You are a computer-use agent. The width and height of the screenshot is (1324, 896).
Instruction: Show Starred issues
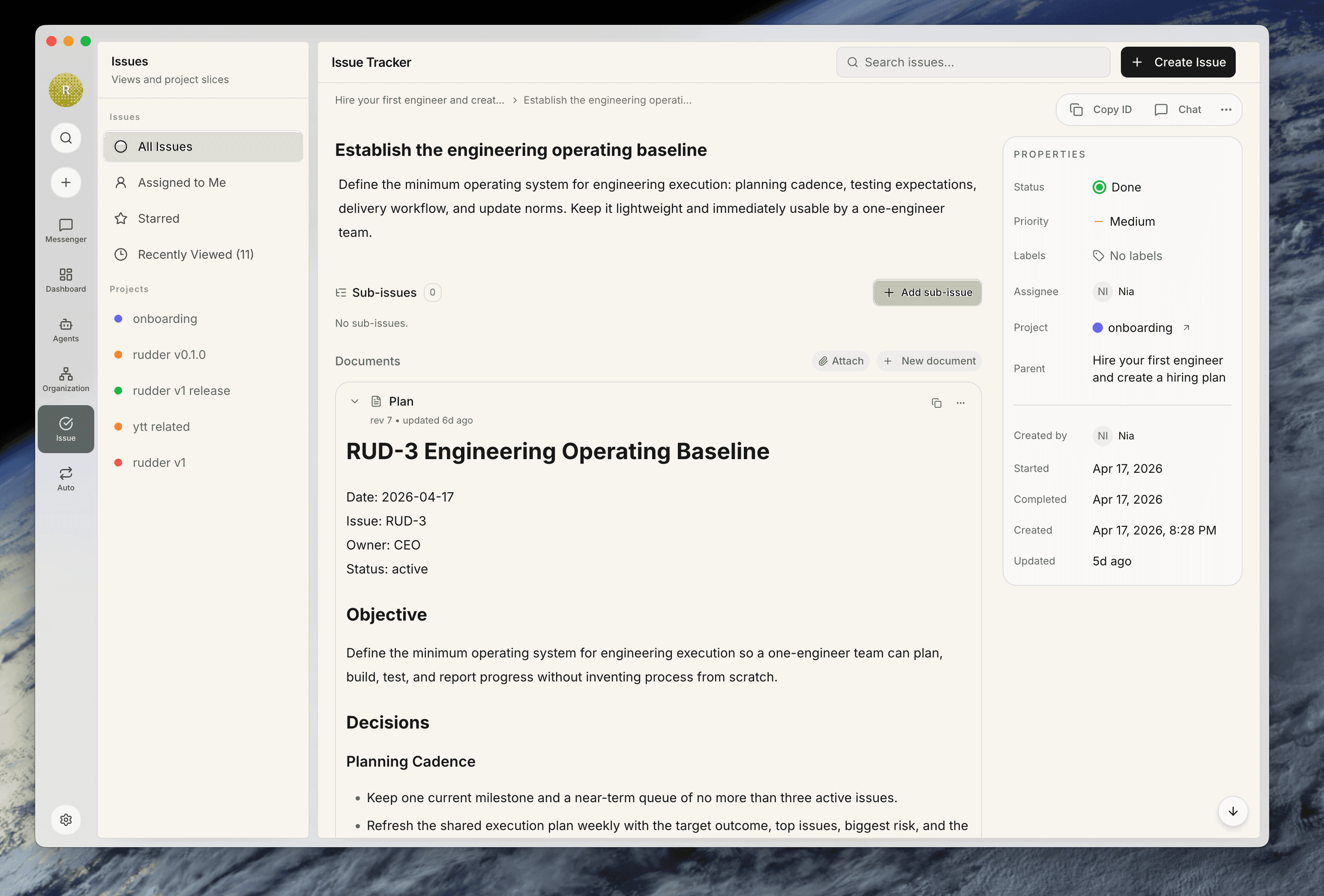203,218
